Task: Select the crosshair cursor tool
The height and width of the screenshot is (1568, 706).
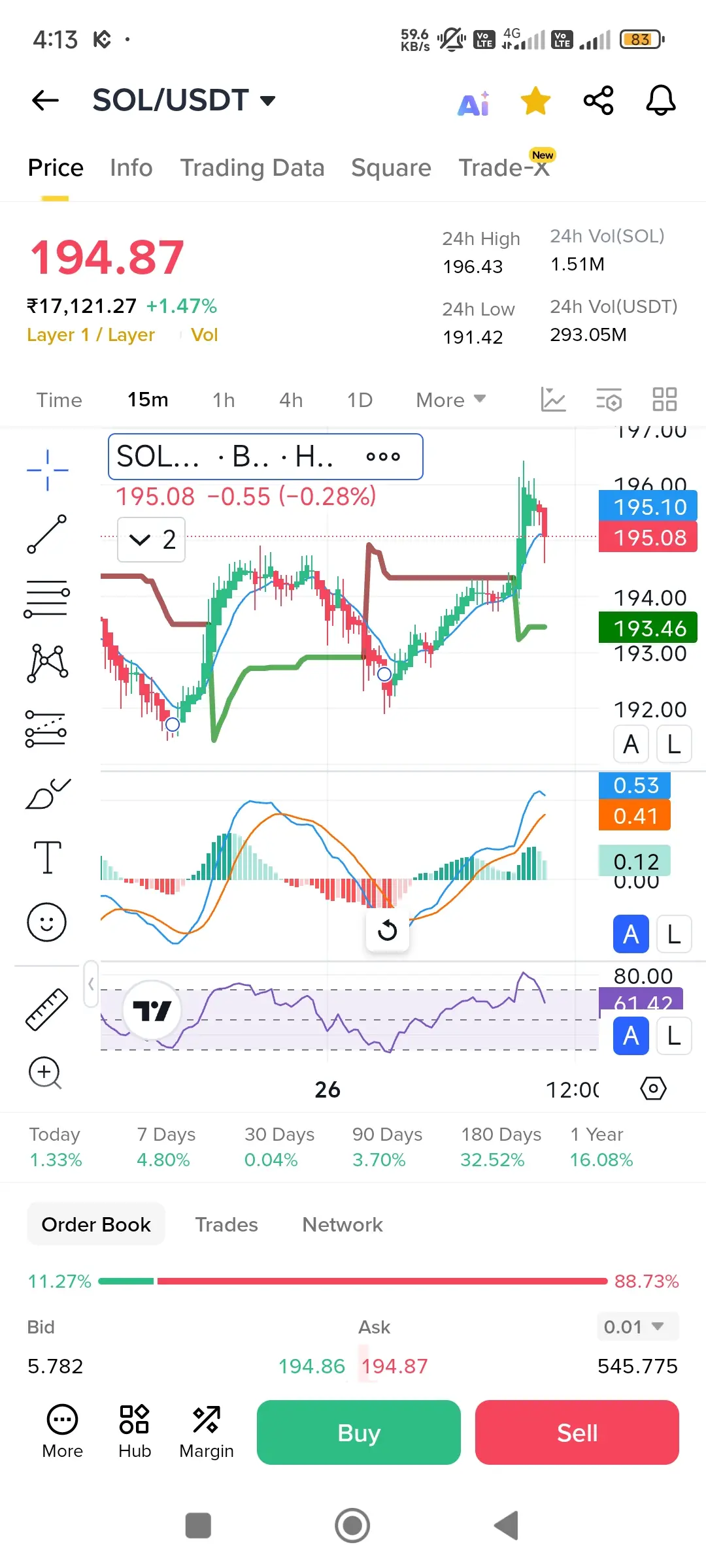Action: [x=47, y=470]
